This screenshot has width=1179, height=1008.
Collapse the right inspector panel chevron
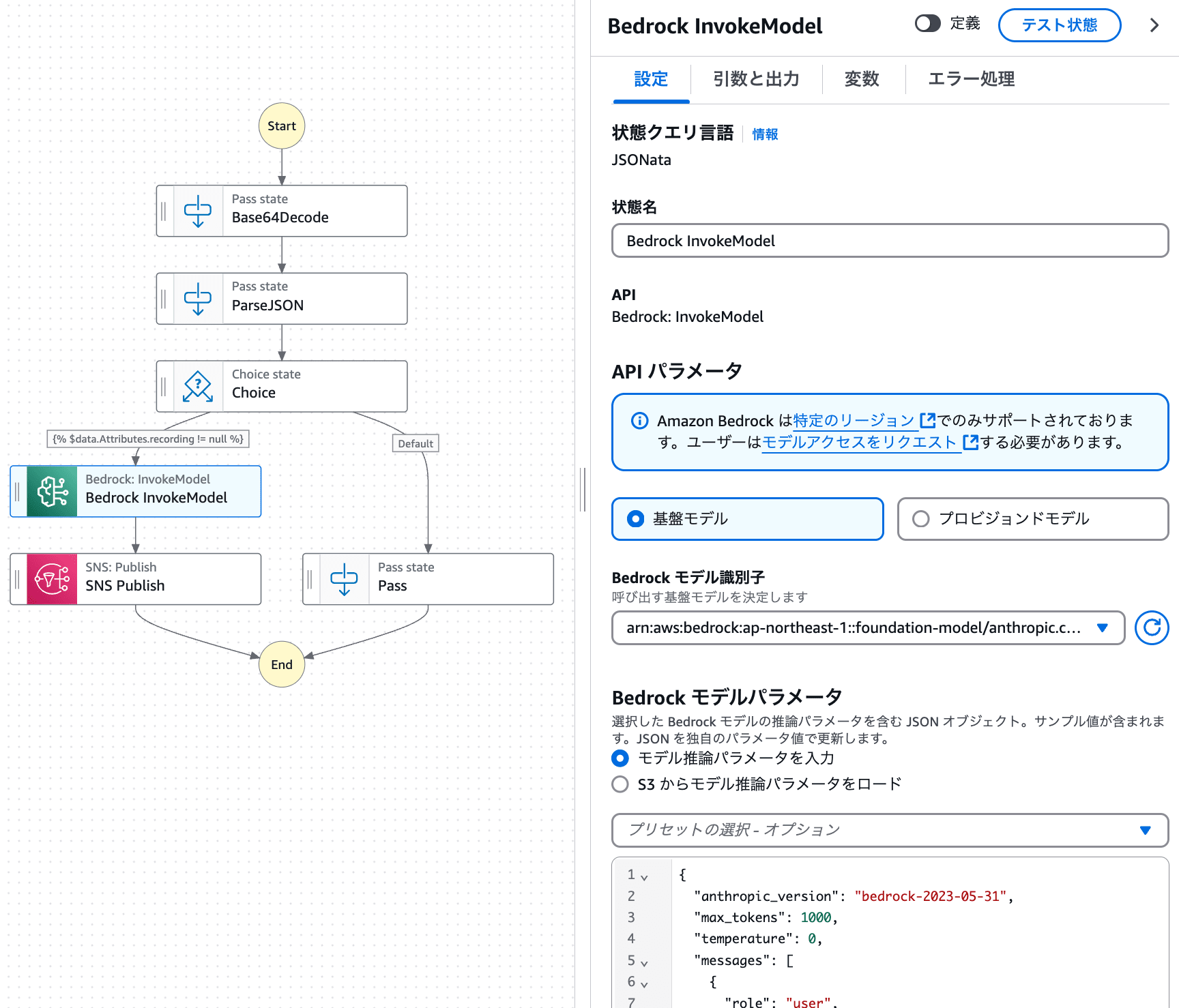click(x=1154, y=25)
